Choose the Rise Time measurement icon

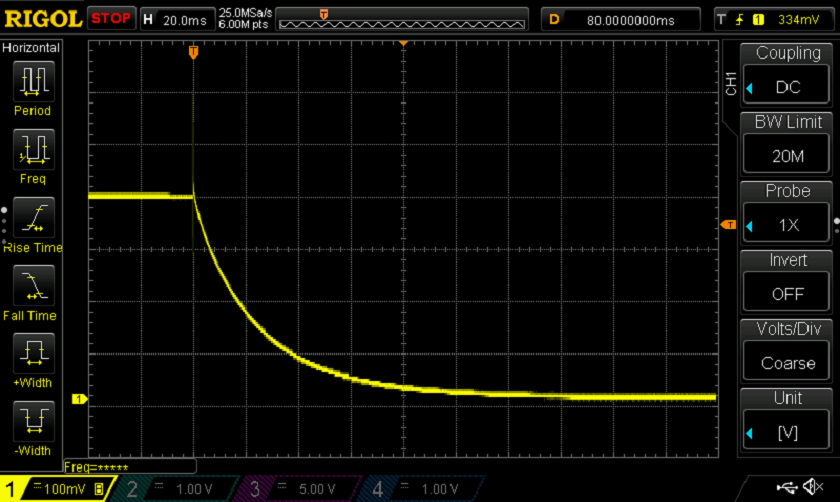(x=33, y=218)
